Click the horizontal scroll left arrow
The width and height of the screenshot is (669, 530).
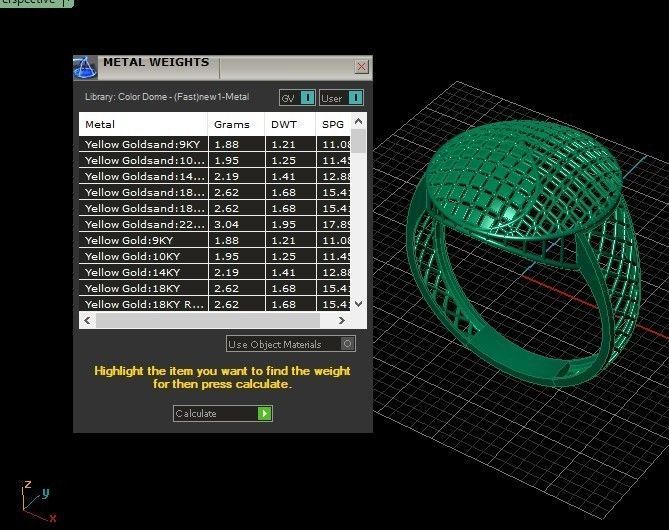pos(87,320)
